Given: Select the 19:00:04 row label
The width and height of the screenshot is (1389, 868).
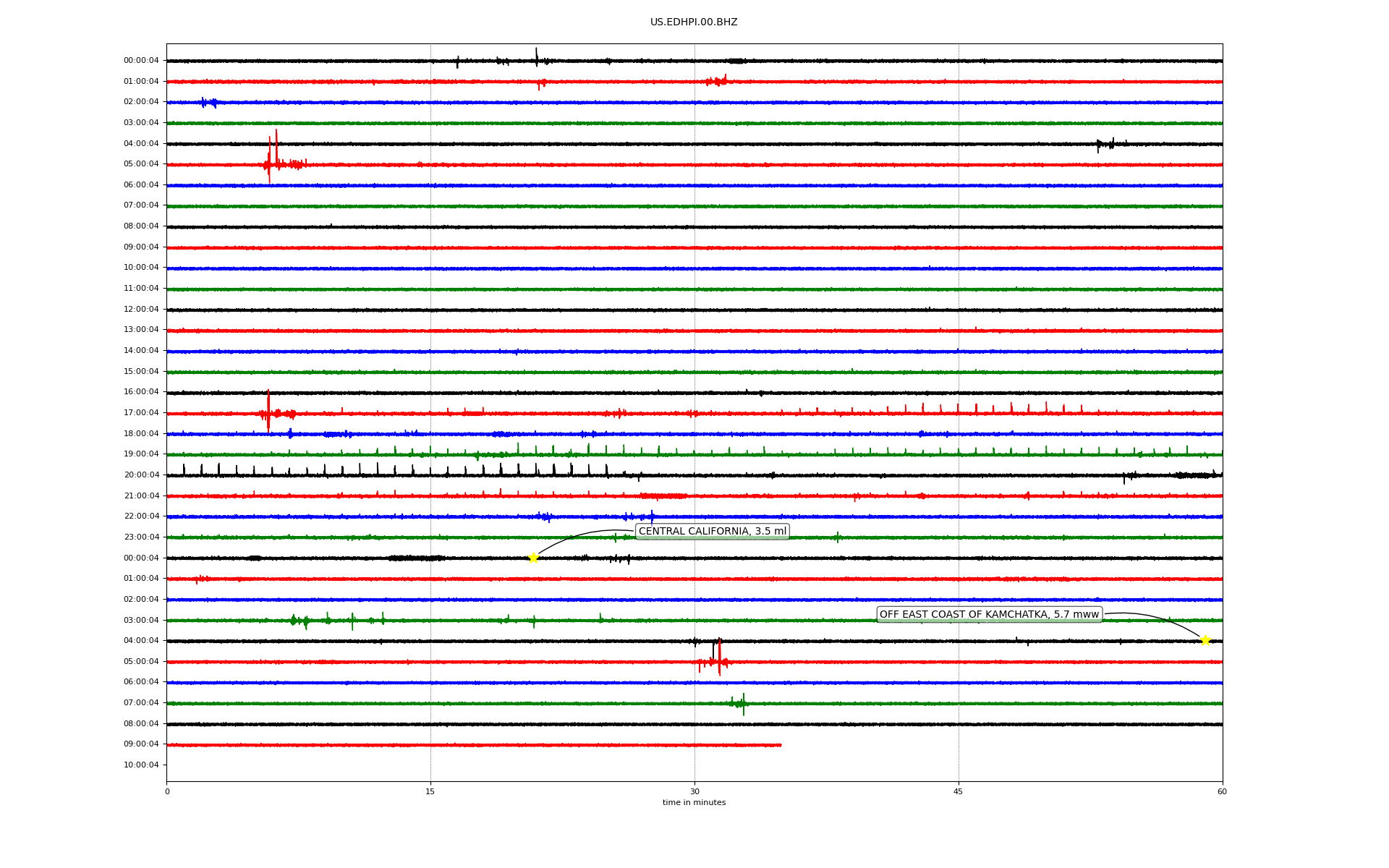Looking at the screenshot, I should tap(141, 454).
